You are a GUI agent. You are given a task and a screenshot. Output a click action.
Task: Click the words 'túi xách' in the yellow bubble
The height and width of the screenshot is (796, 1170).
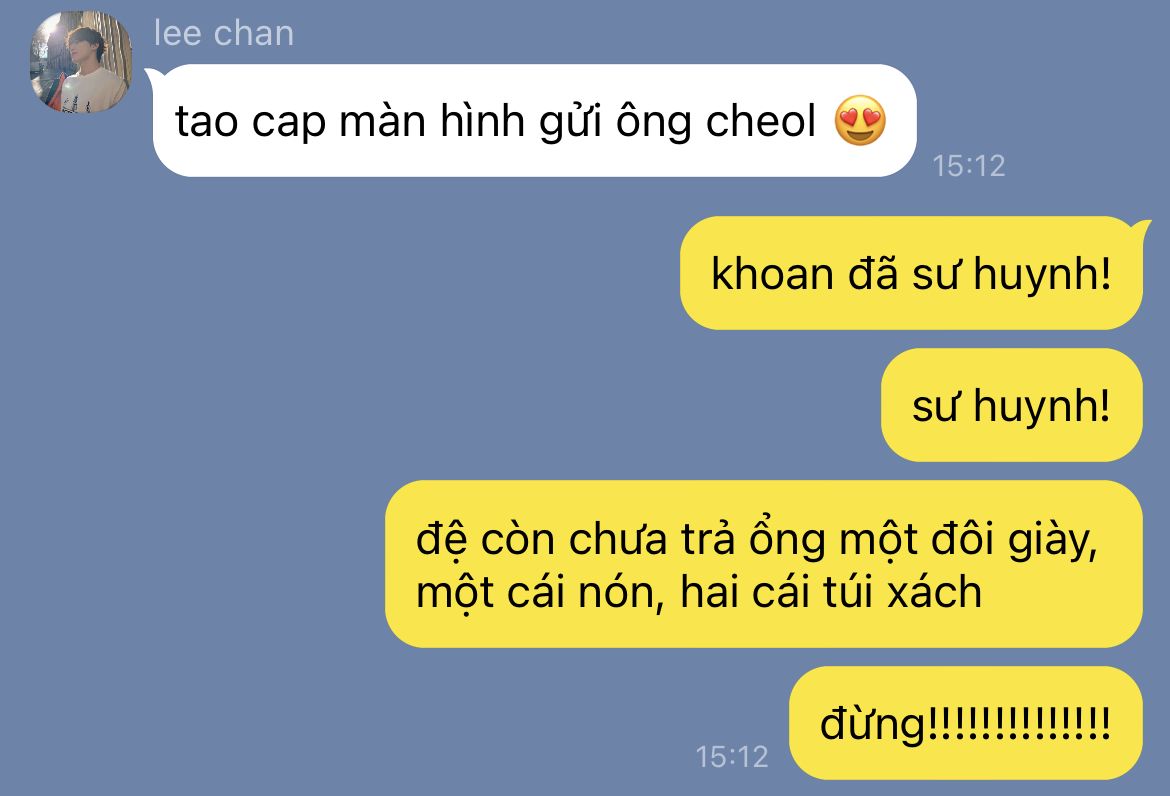(901, 592)
